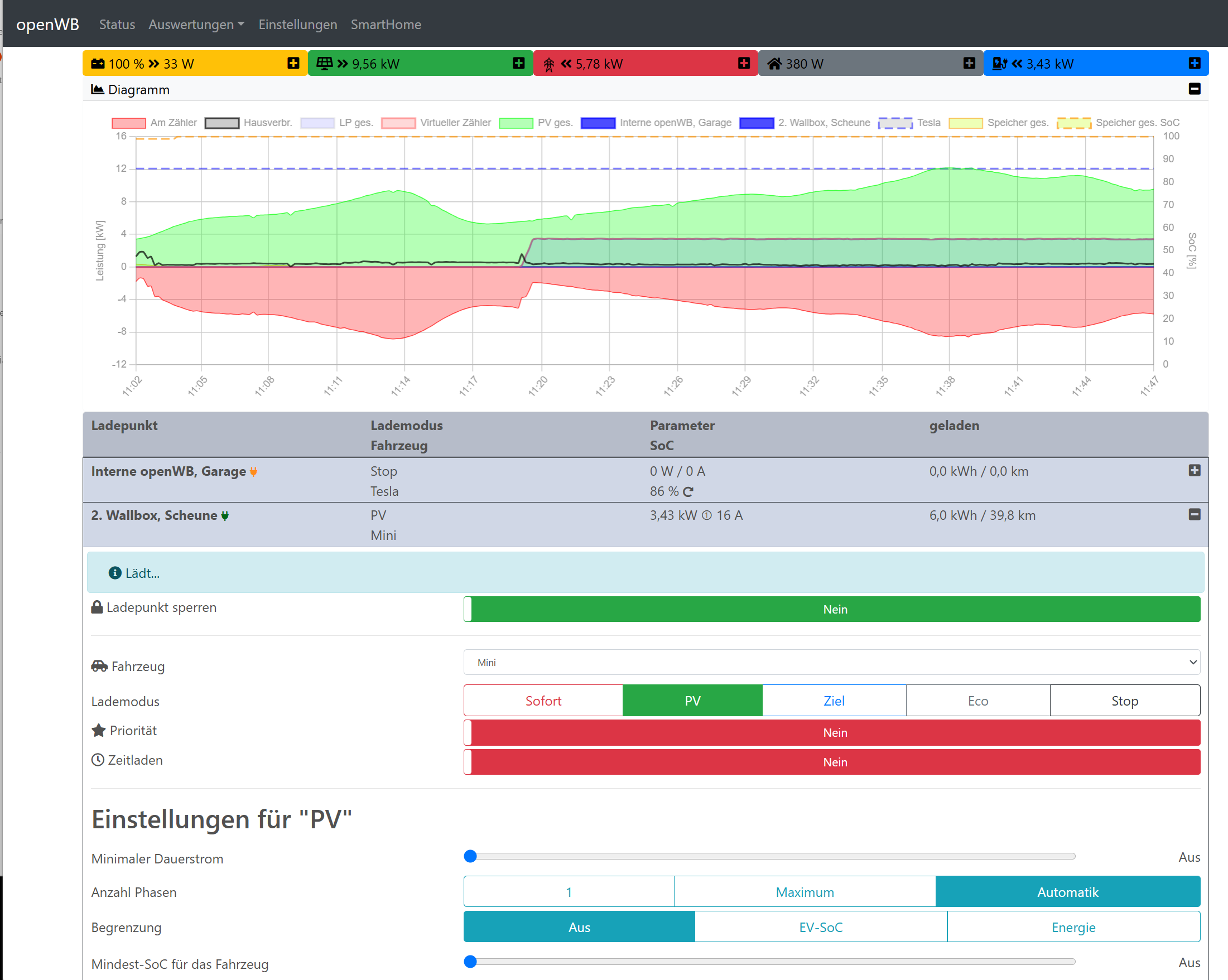Open the Auswertungen dropdown menu
This screenshot has width=1228, height=980.
point(196,25)
